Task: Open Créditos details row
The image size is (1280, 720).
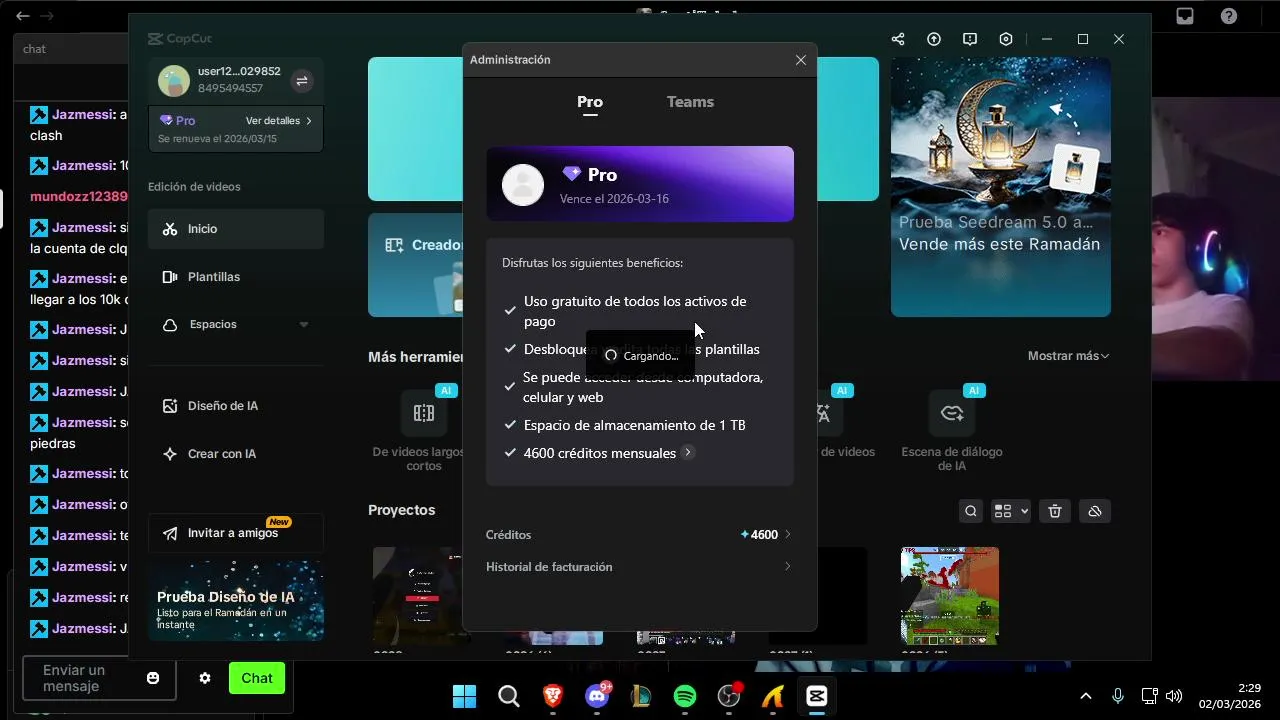Action: click(640, 535)
